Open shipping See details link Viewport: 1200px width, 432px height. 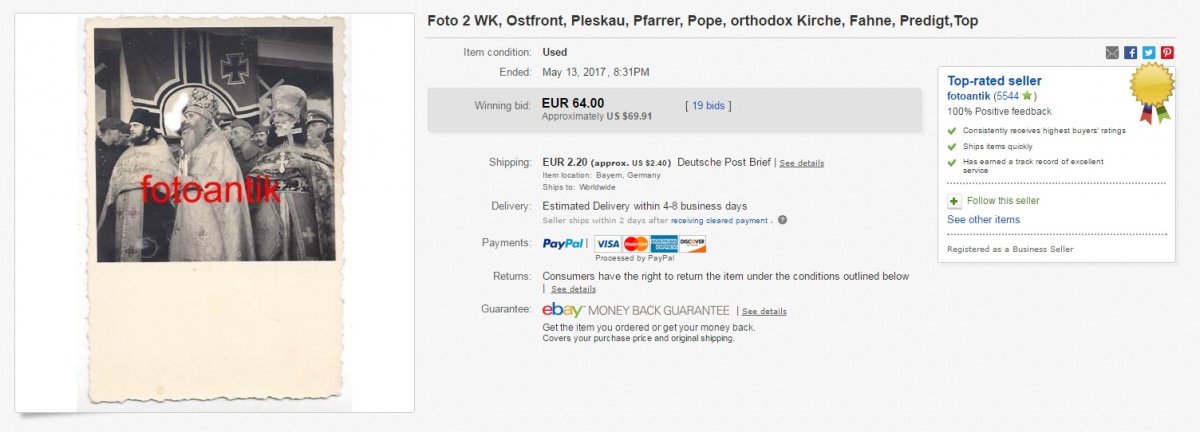tap(801, 163)
